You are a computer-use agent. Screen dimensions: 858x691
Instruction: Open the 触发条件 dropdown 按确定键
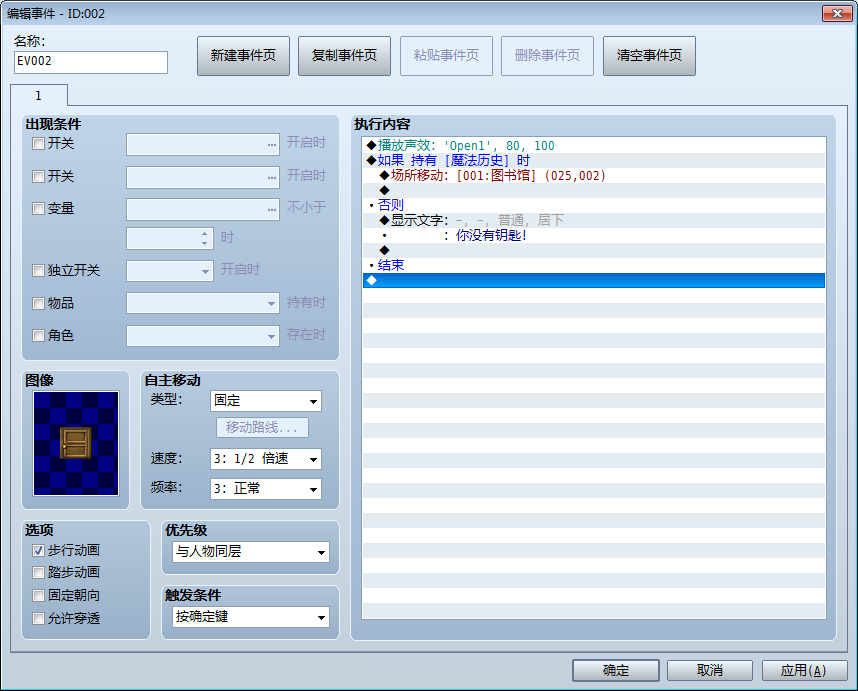[251, 617]
